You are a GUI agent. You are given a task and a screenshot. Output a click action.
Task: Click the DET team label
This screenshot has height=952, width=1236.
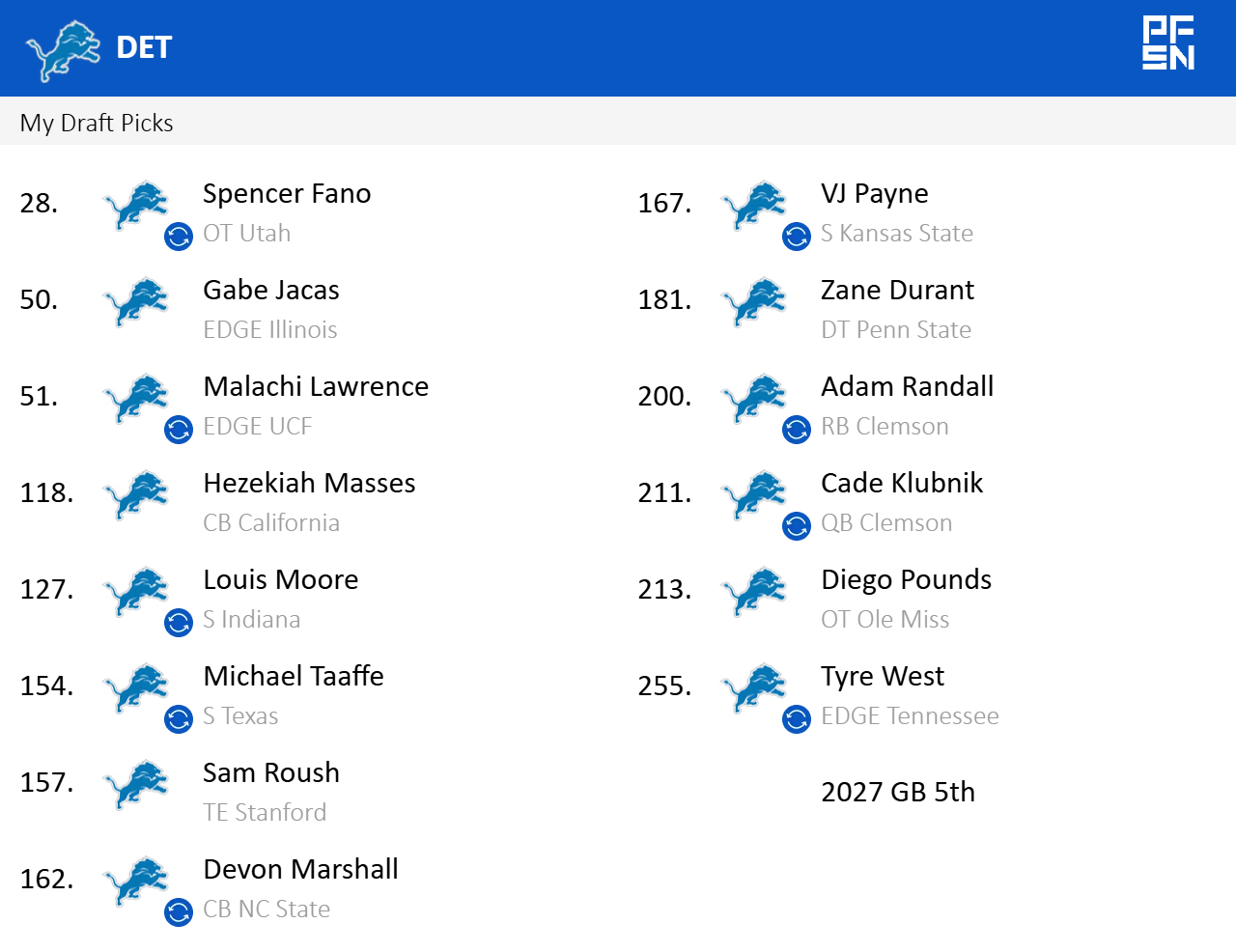(x=144, y=47)
